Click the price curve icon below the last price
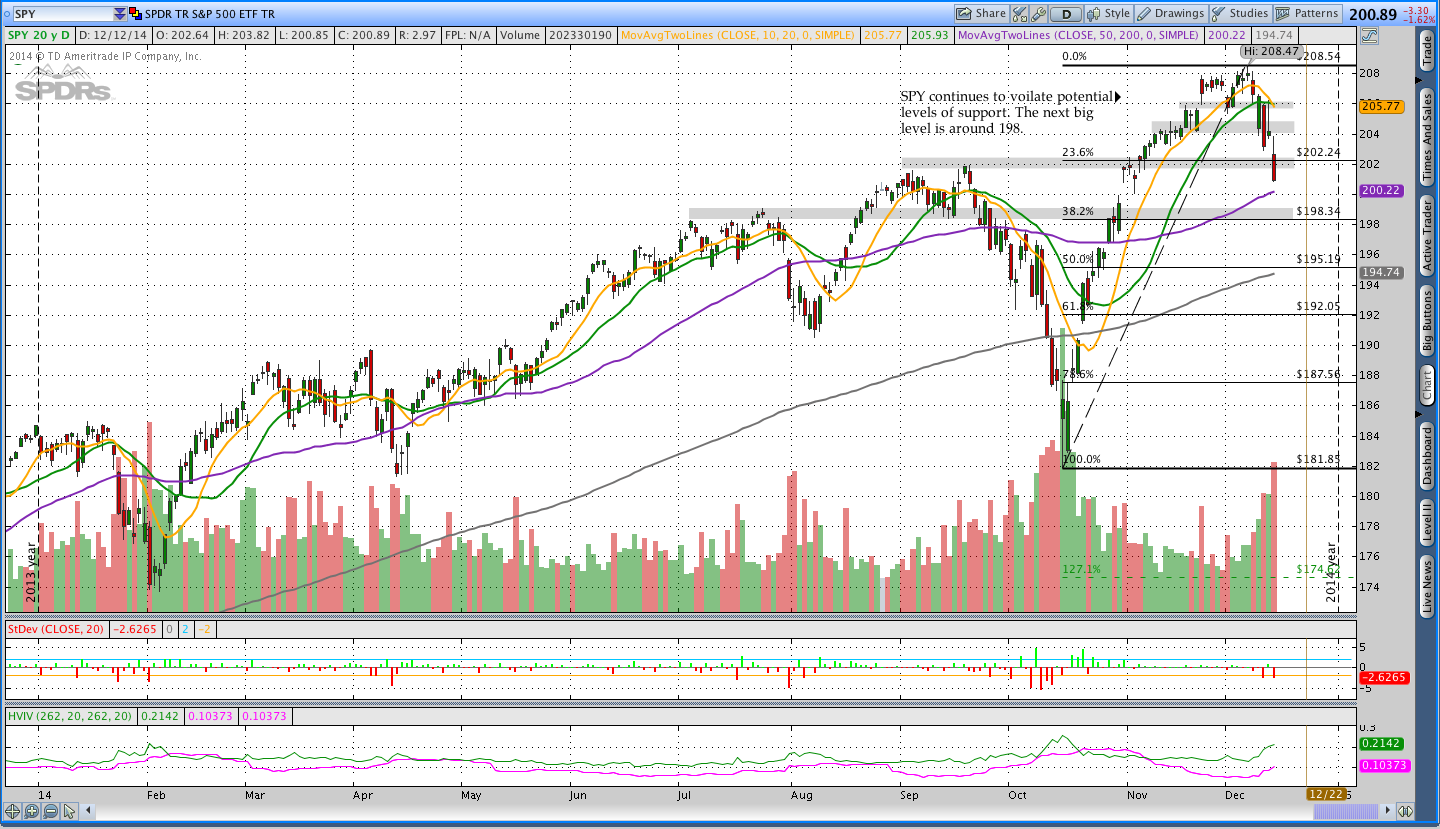 coord(1368,35)
